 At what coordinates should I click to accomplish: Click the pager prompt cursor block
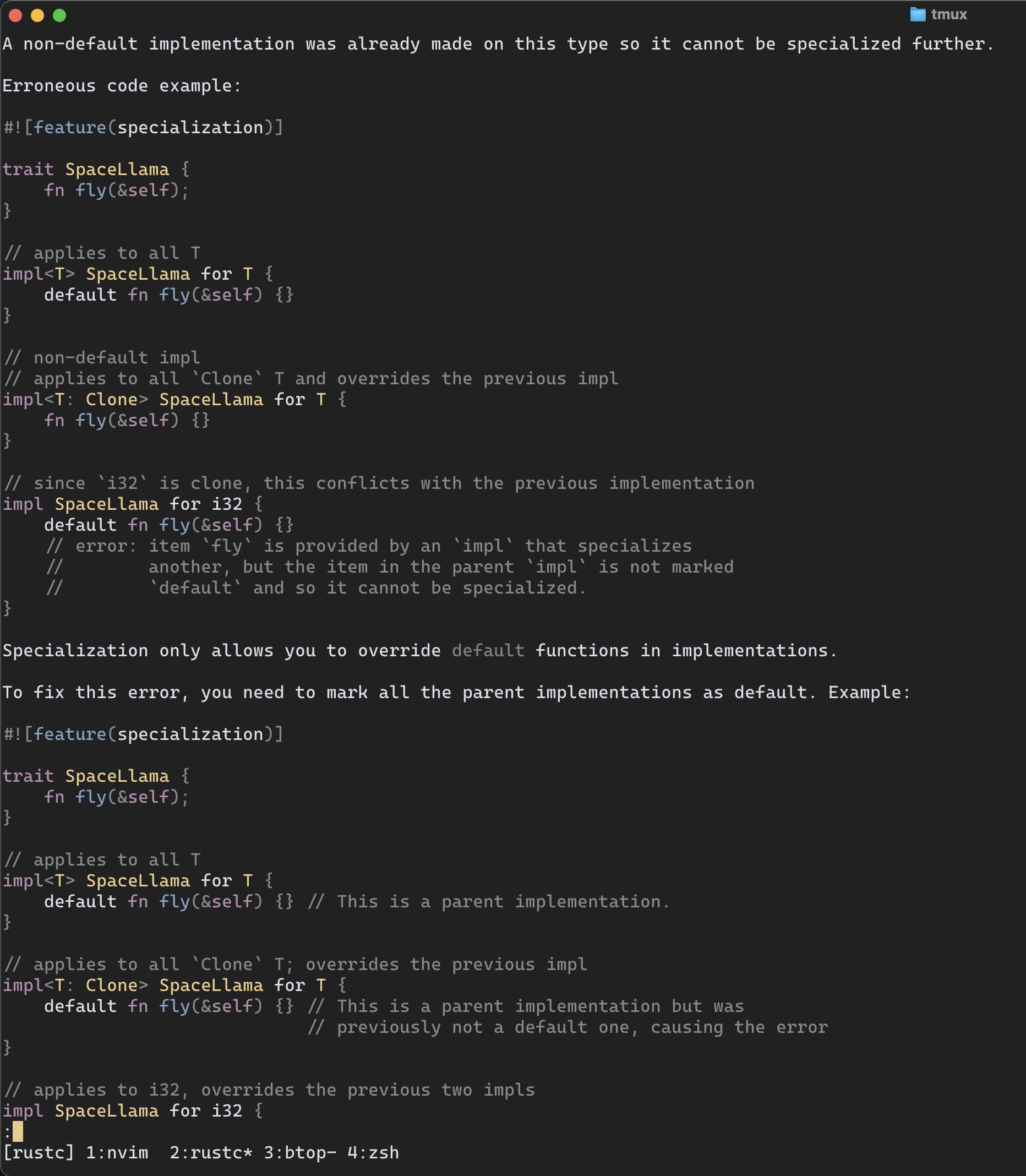pyautogui.click(x=18, y=1131)
